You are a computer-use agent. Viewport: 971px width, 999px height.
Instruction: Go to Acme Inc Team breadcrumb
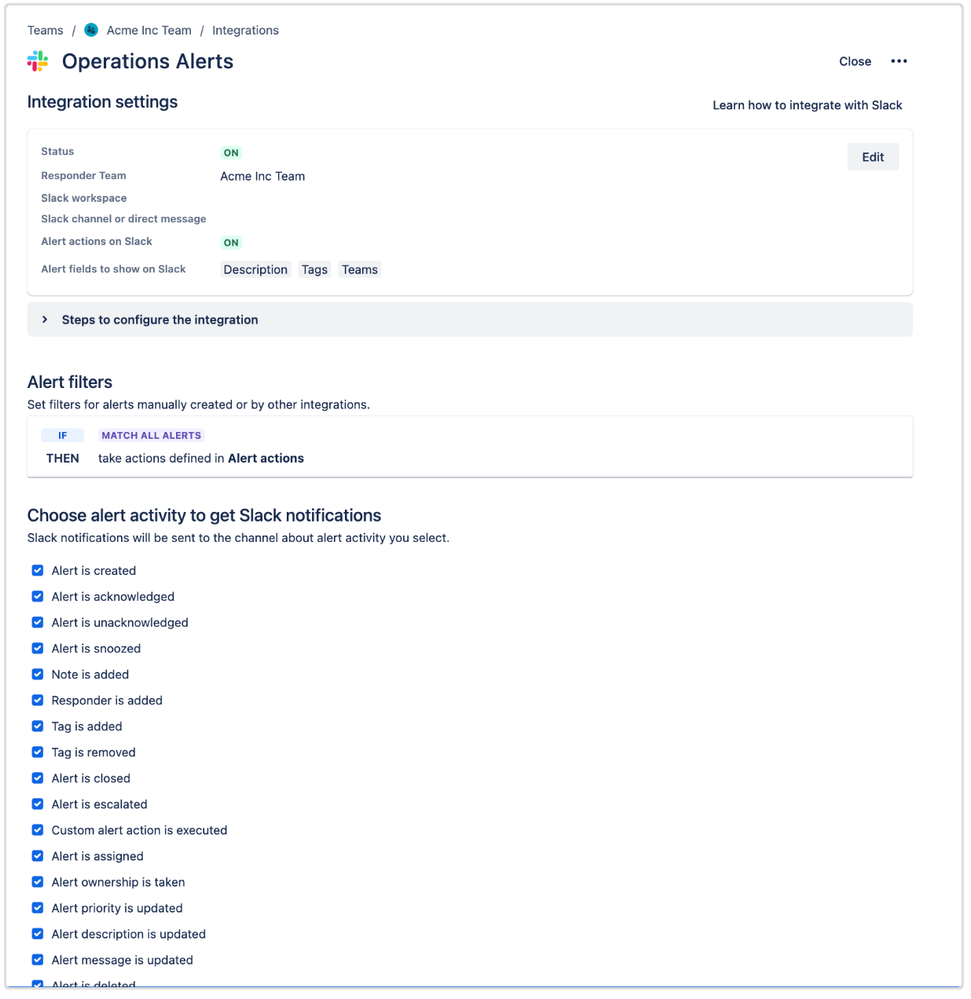tap(148, 30)
